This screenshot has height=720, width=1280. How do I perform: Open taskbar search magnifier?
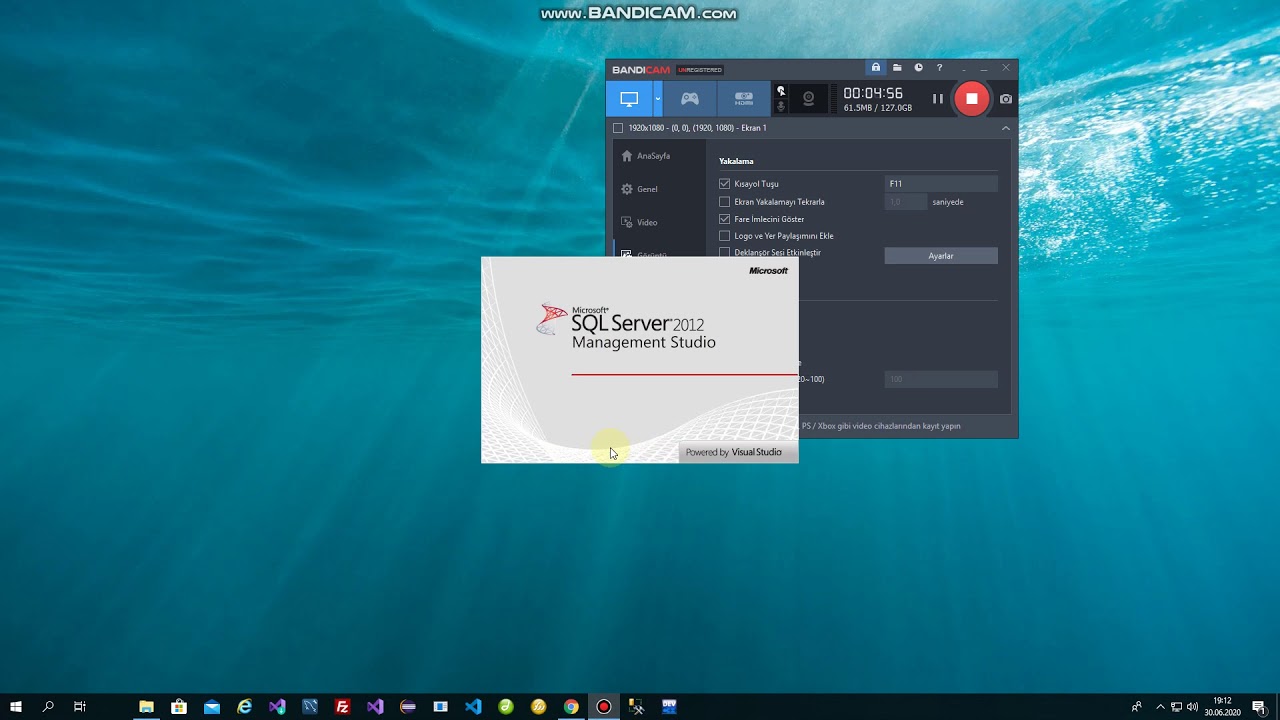pyautogui.click(x=48, y=706)
